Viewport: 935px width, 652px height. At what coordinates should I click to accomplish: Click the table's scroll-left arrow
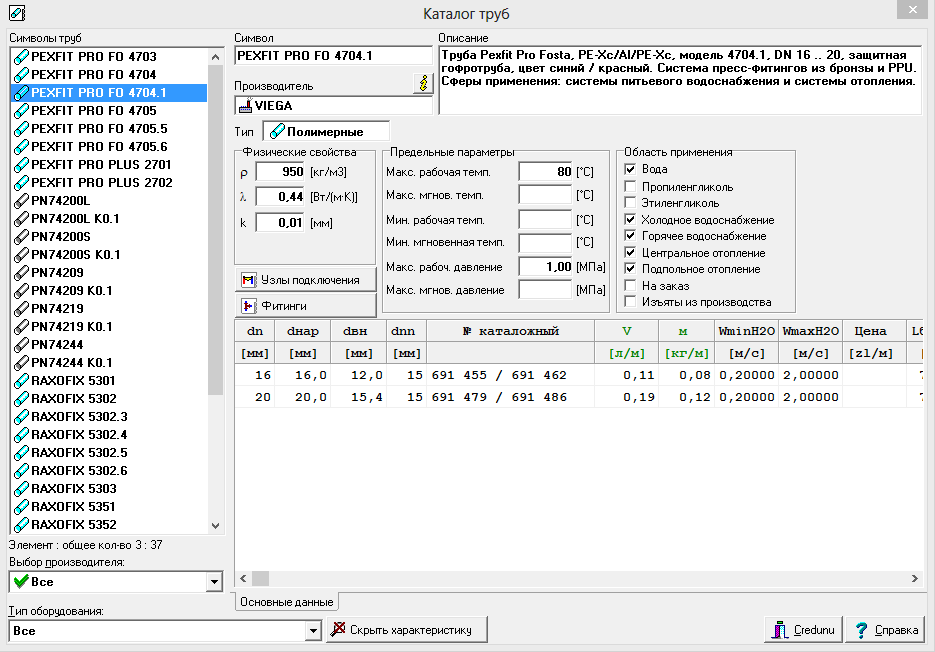click(243, 578)
